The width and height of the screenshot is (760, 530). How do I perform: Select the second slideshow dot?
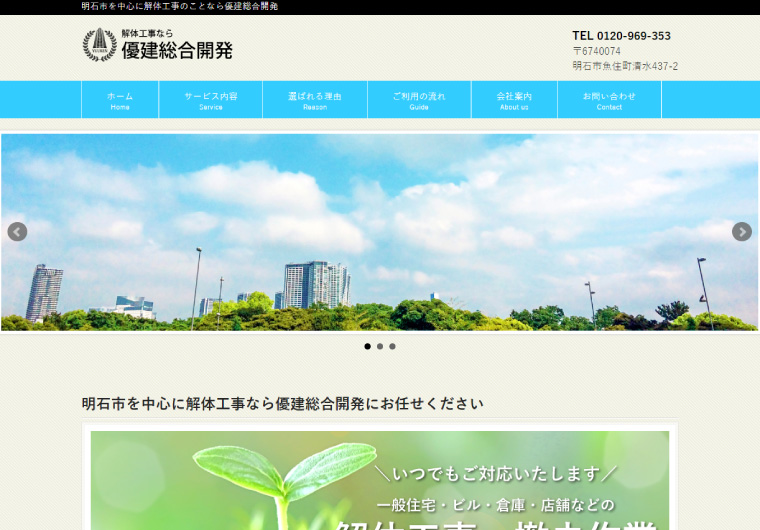380,346
